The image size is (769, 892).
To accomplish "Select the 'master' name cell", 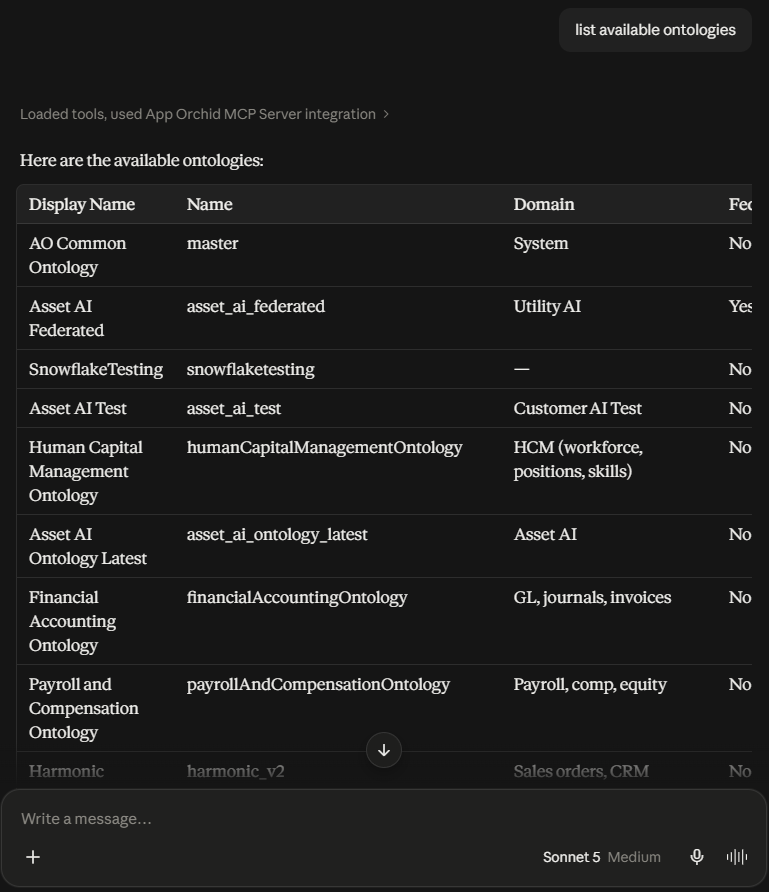I will click(213, 243).
